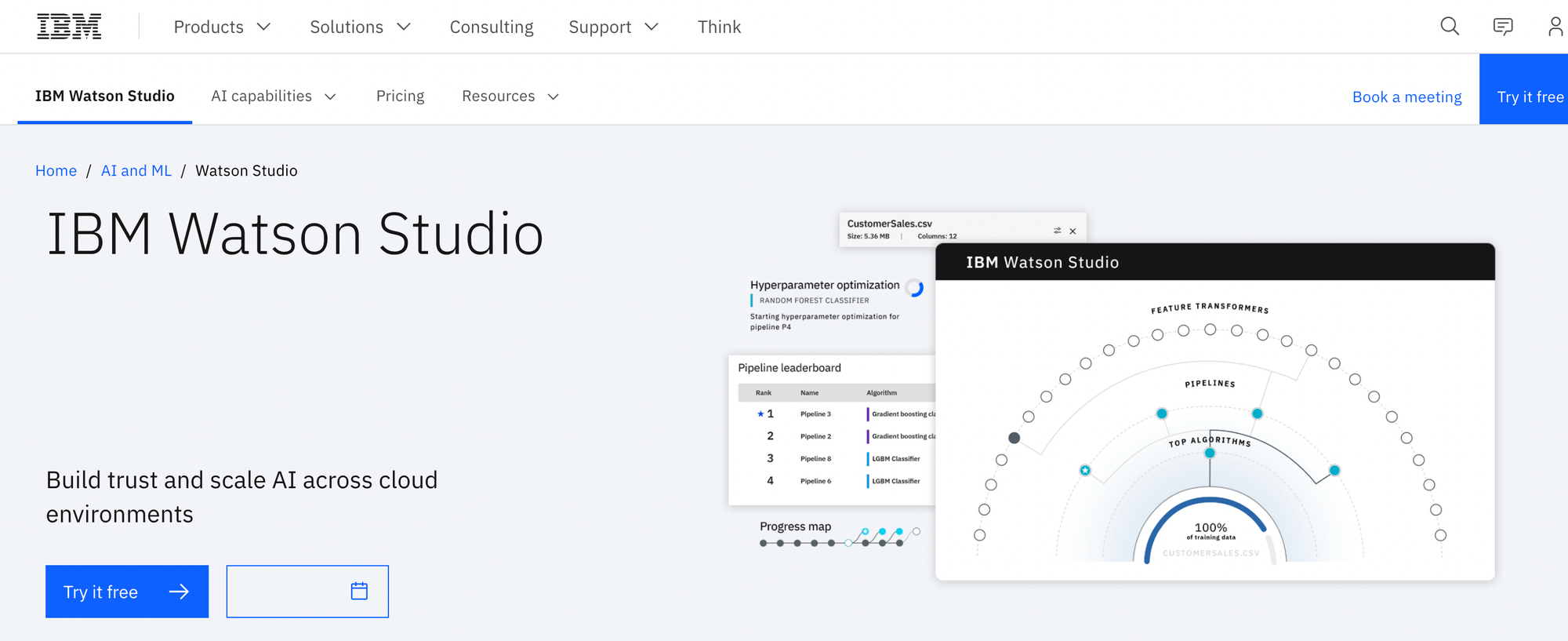1568x641 pixels.
Task: Click Try it free in the top bar
Action: pyautogui.click(x=1524, y=89)
